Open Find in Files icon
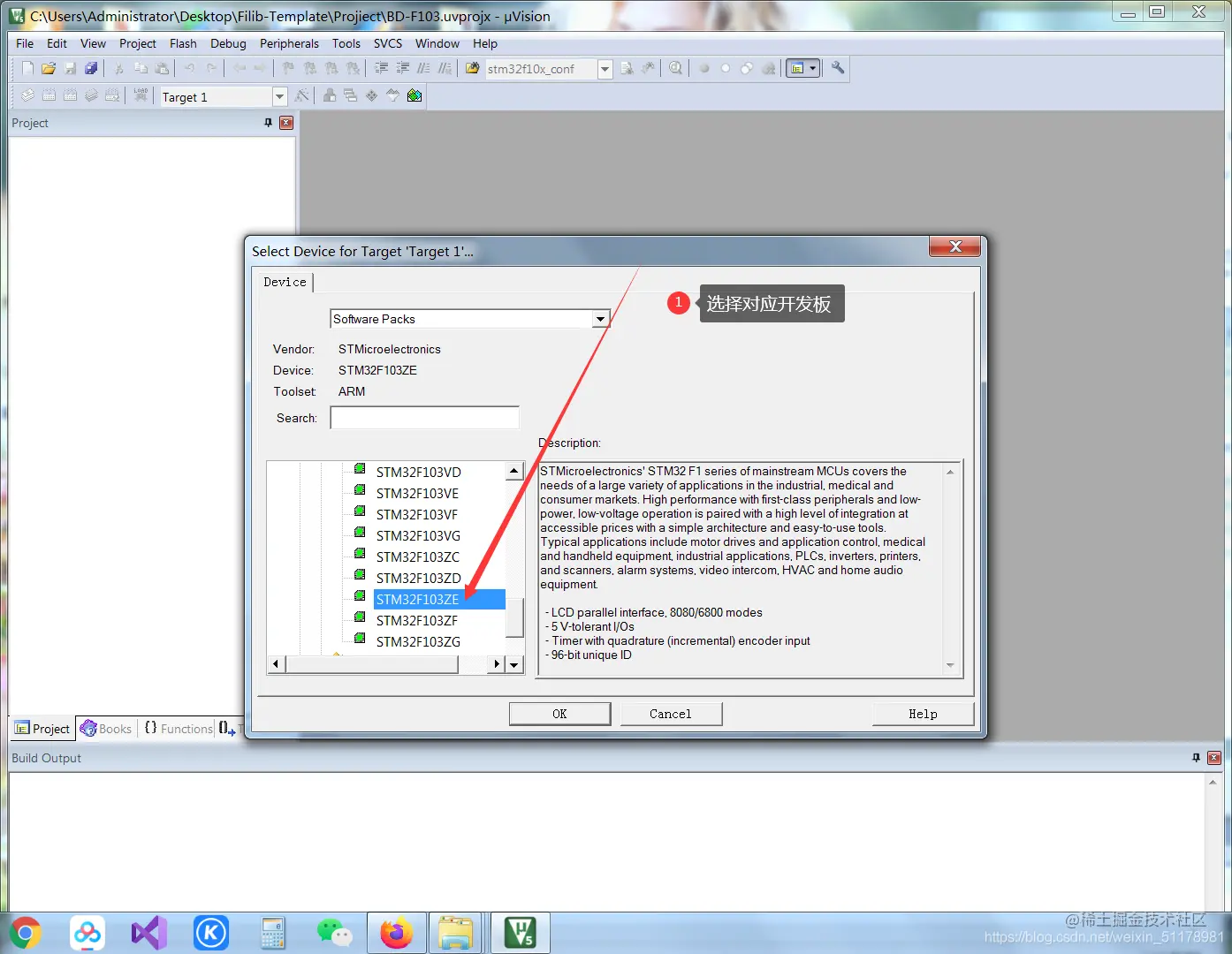Screen dimensions: 1232x954 473,68
